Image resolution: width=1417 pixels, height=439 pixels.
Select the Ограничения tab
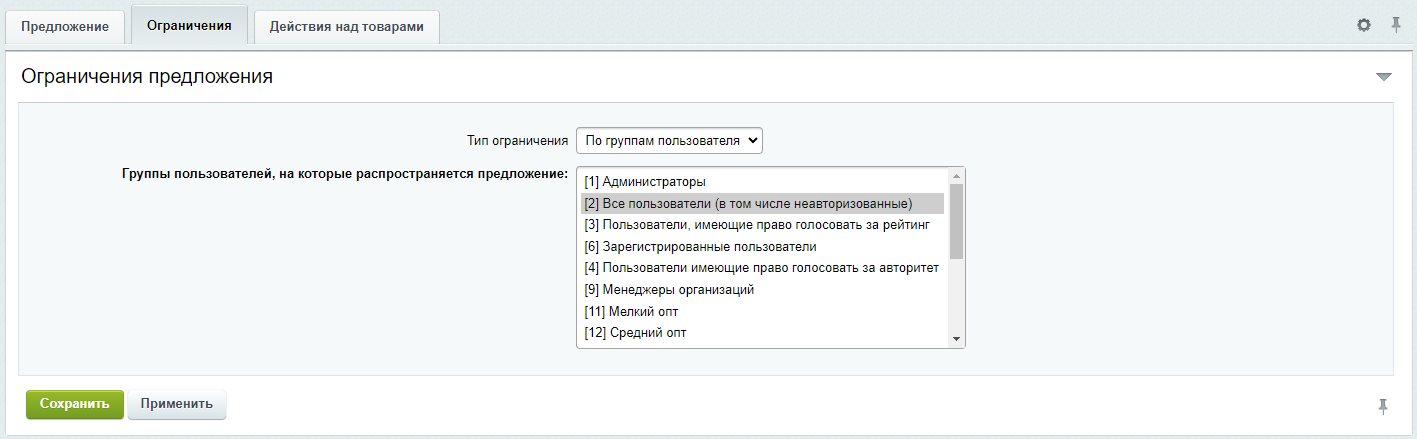tap(189, 25)
